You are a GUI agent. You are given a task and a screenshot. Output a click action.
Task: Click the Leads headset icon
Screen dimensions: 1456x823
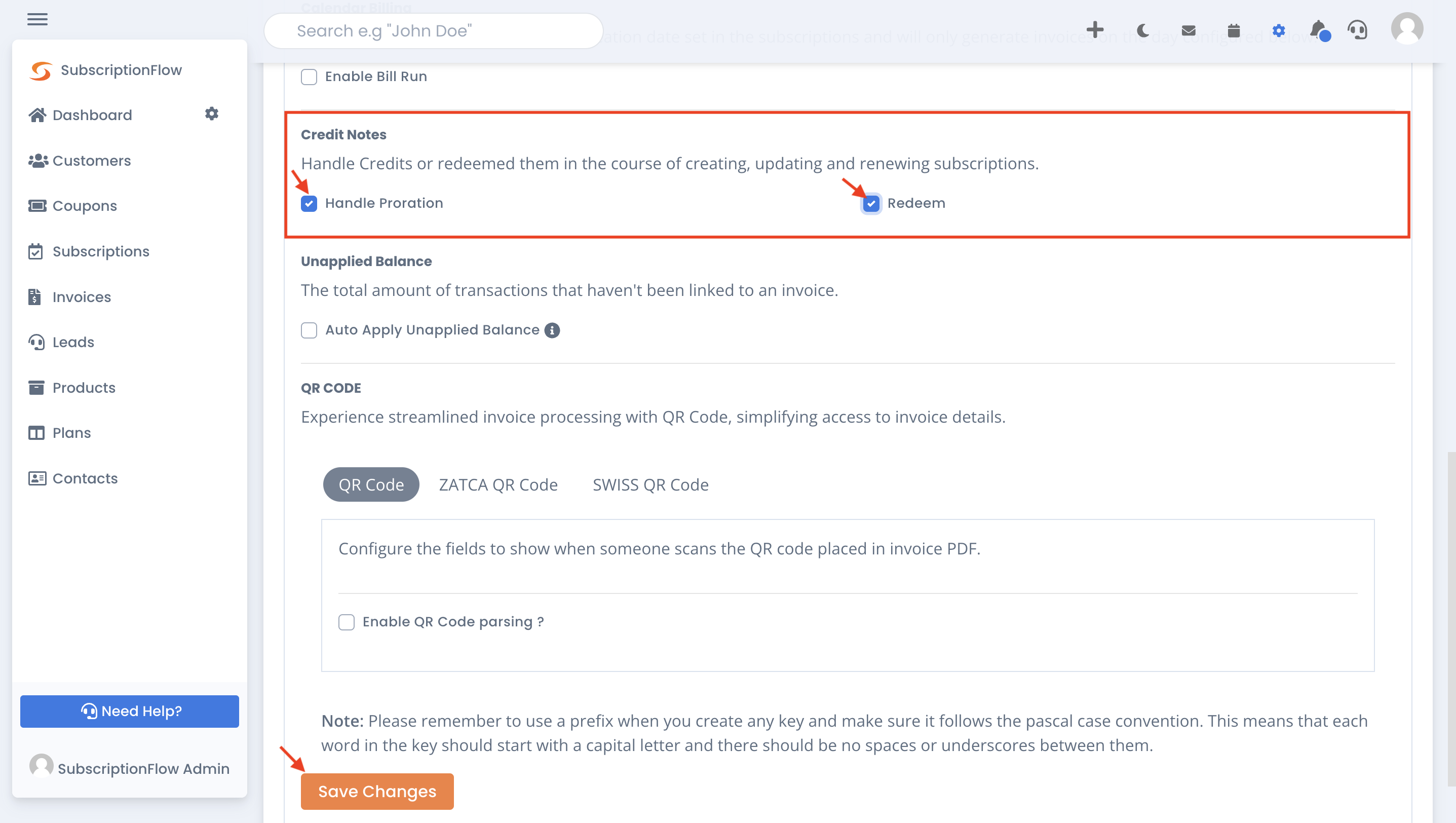[37, 342]
